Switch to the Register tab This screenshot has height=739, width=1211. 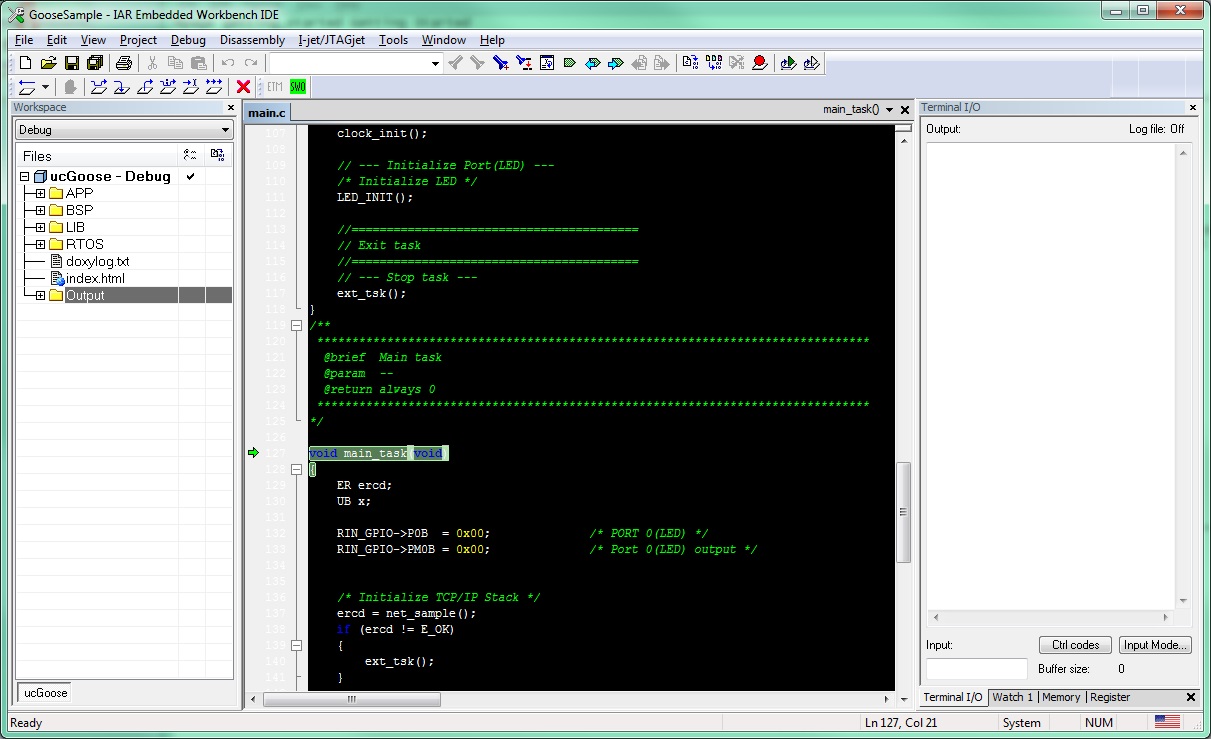click(x=1110, y=697)
